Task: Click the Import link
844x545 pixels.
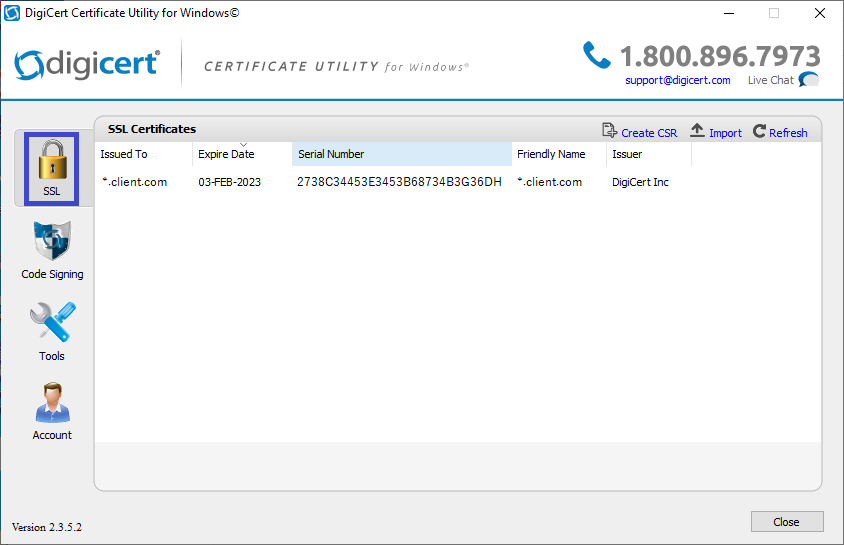Action: (x=725, y=133)
